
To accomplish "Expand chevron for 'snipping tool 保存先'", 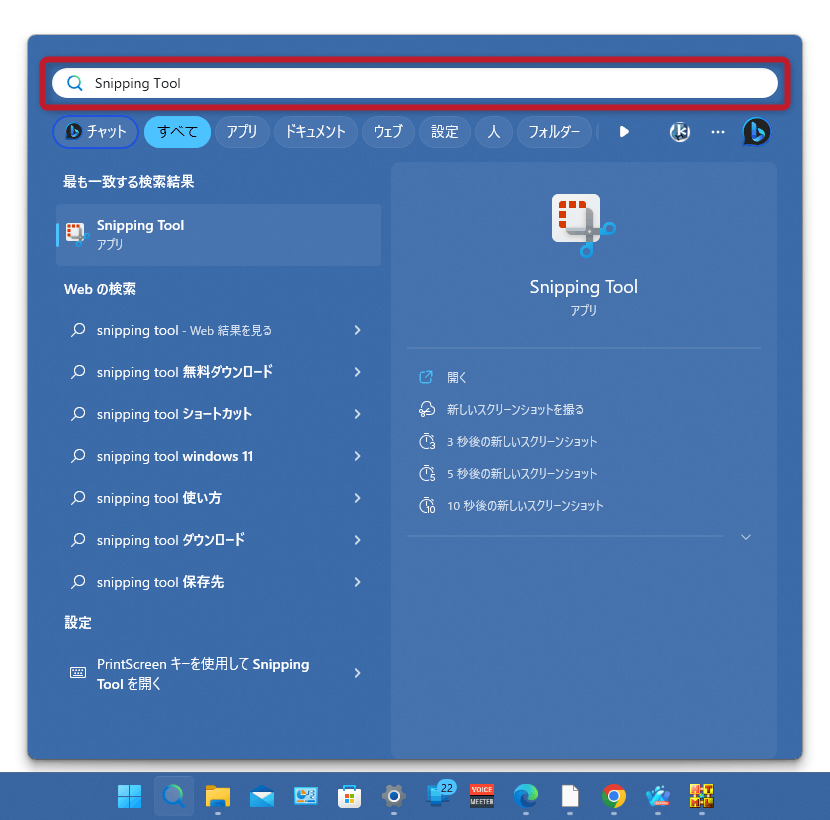I will 357,582.
